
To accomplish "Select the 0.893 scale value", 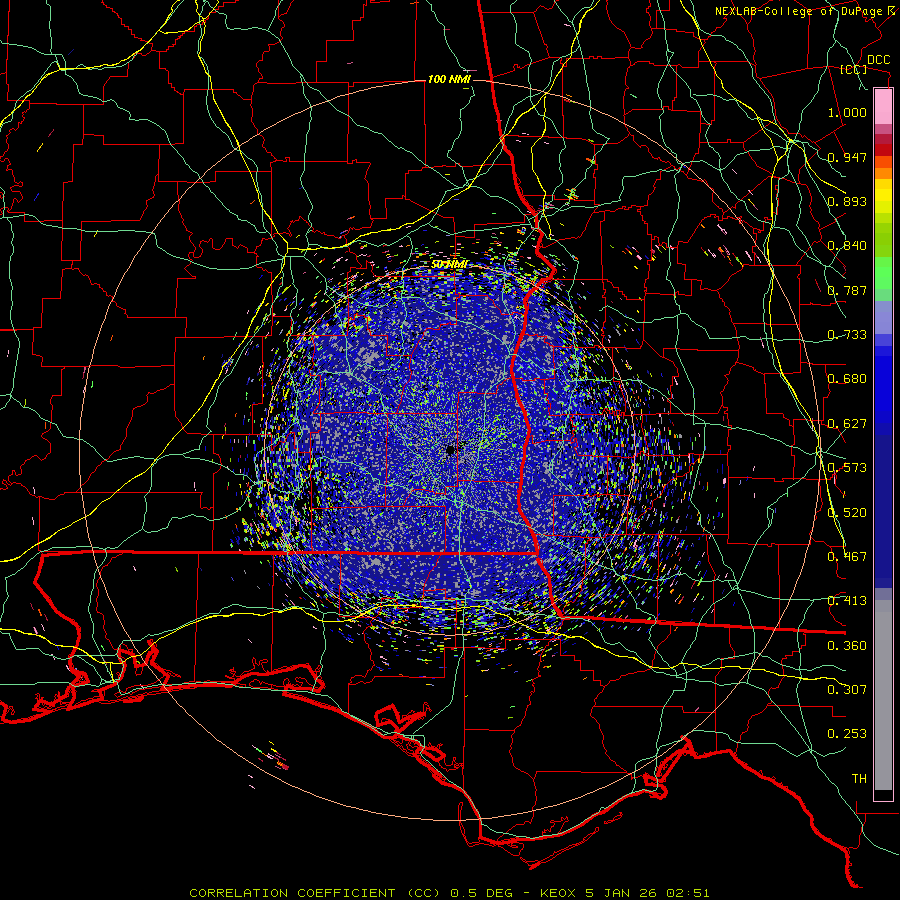I will (847, 201).
